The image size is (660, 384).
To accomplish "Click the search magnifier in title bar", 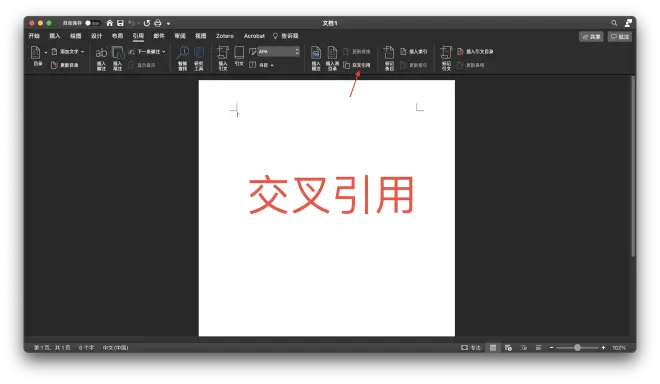I will [615, 23].
